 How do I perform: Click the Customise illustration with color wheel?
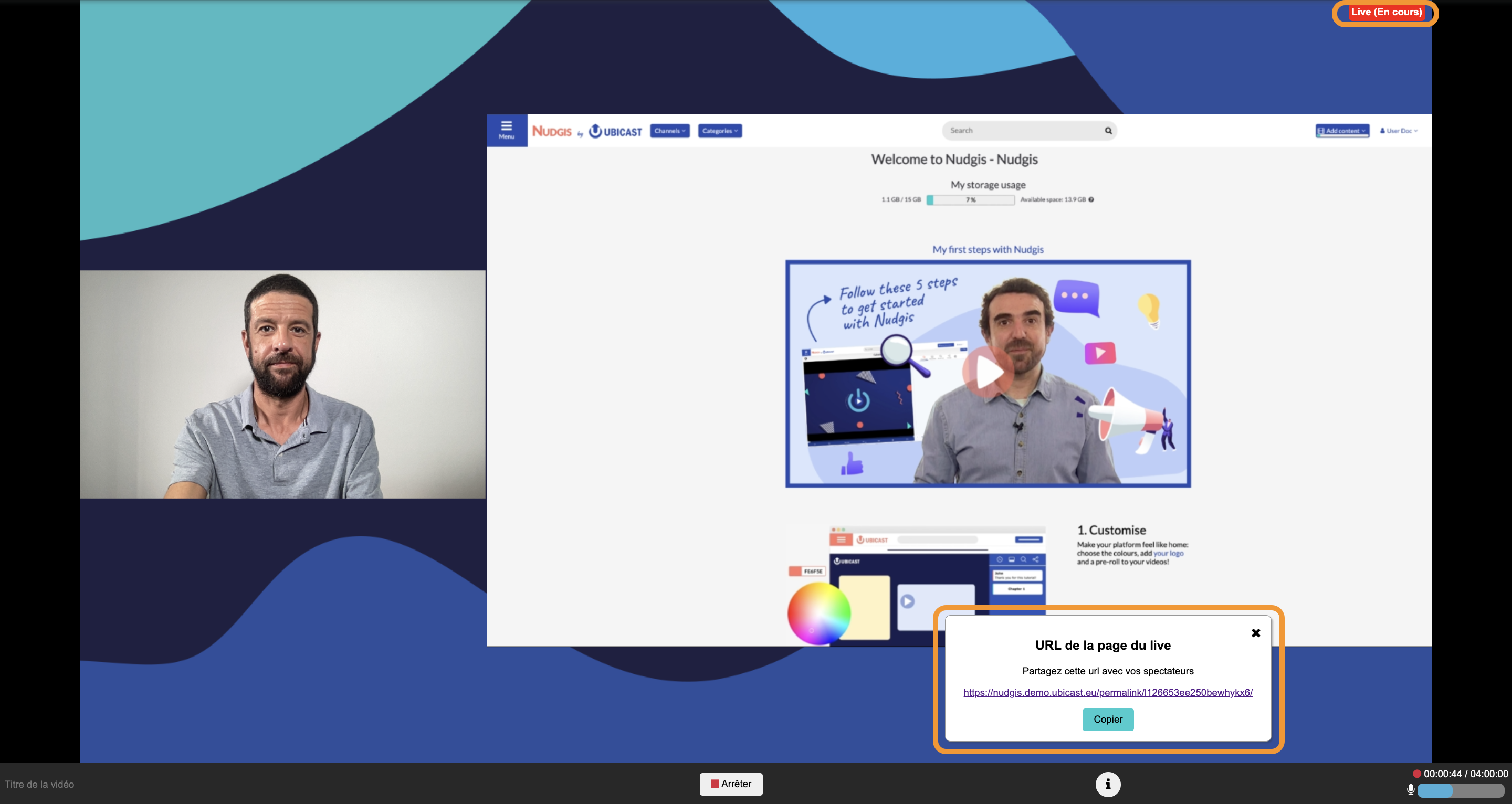[x=916, y=586]
